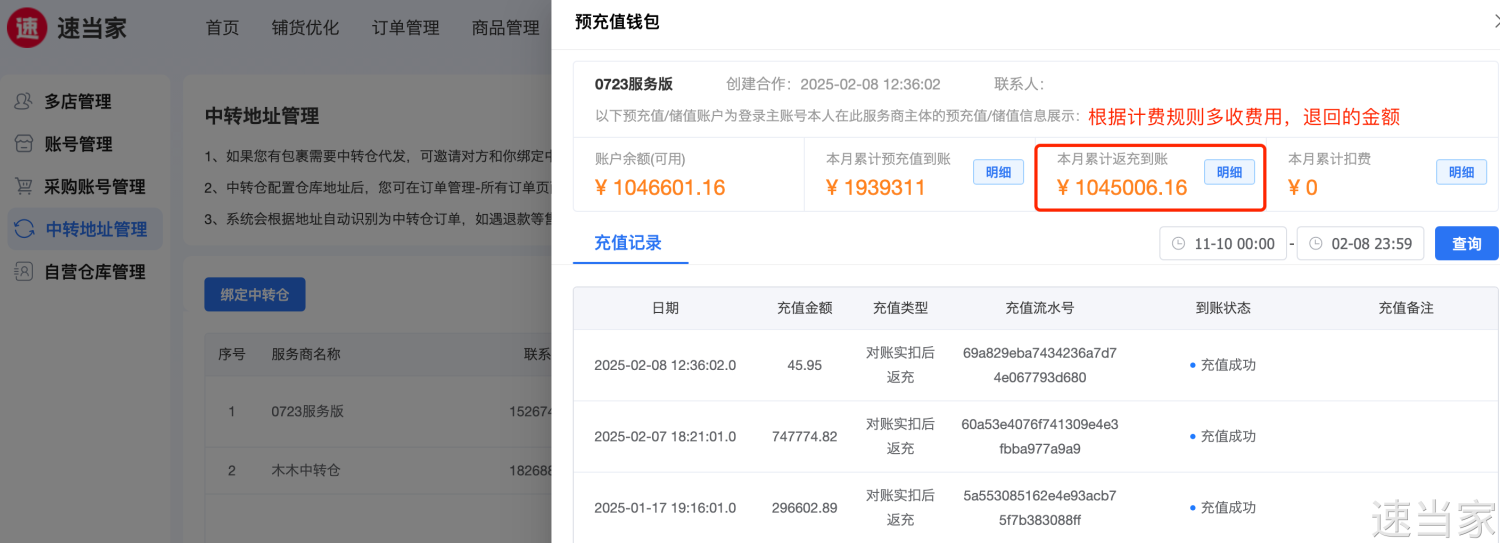Open 首页 in top navigation
The image size is (1500, 543).
pos(222,28)
